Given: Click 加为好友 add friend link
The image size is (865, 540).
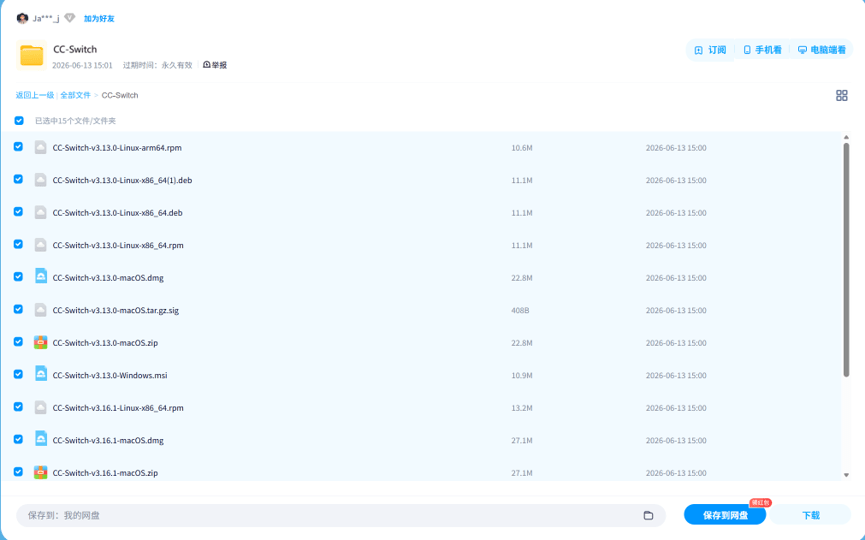Looking at the screenshot, I should point(99,19).
